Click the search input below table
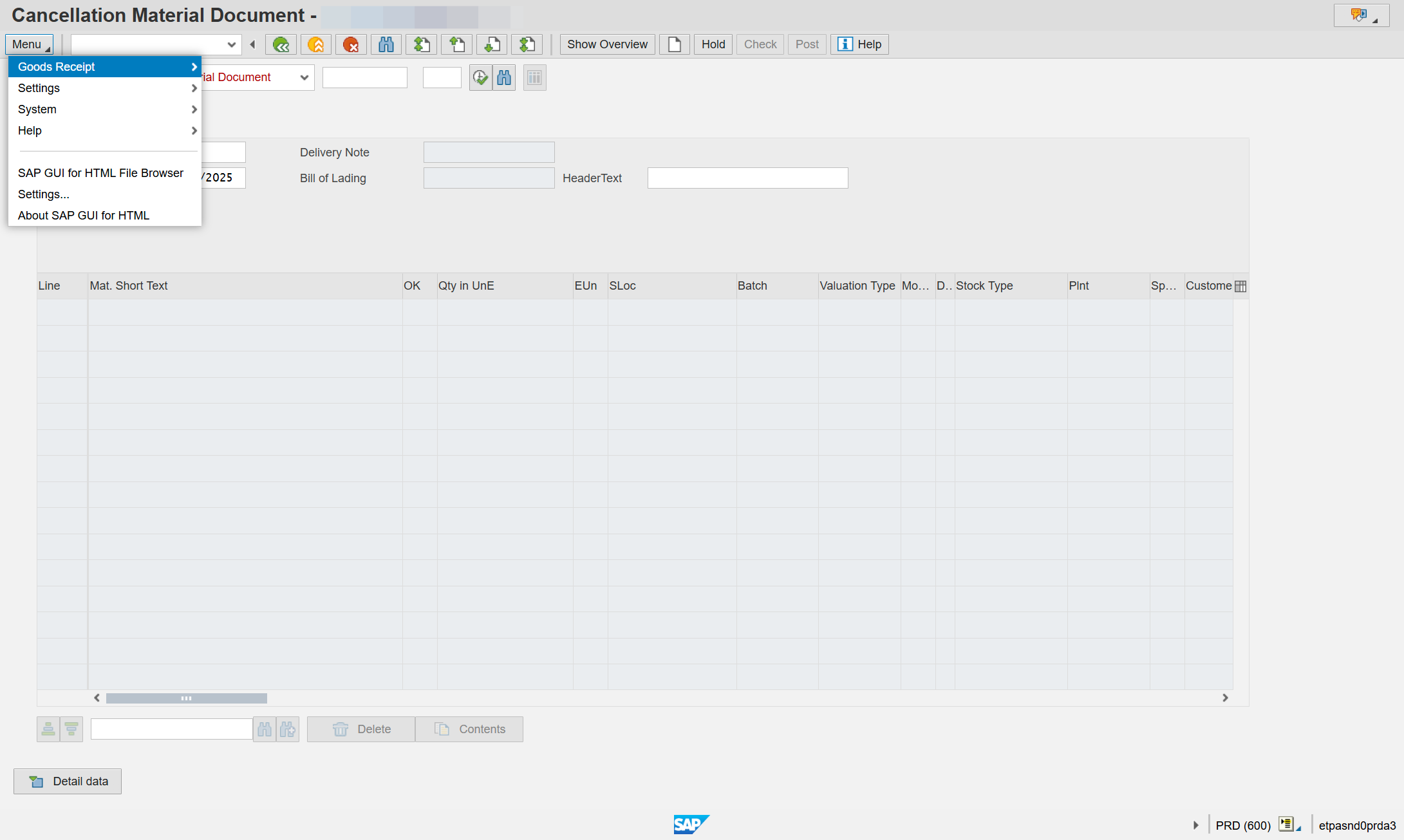The height and width of the screenshot is (840, 1404). click(172, 729)
